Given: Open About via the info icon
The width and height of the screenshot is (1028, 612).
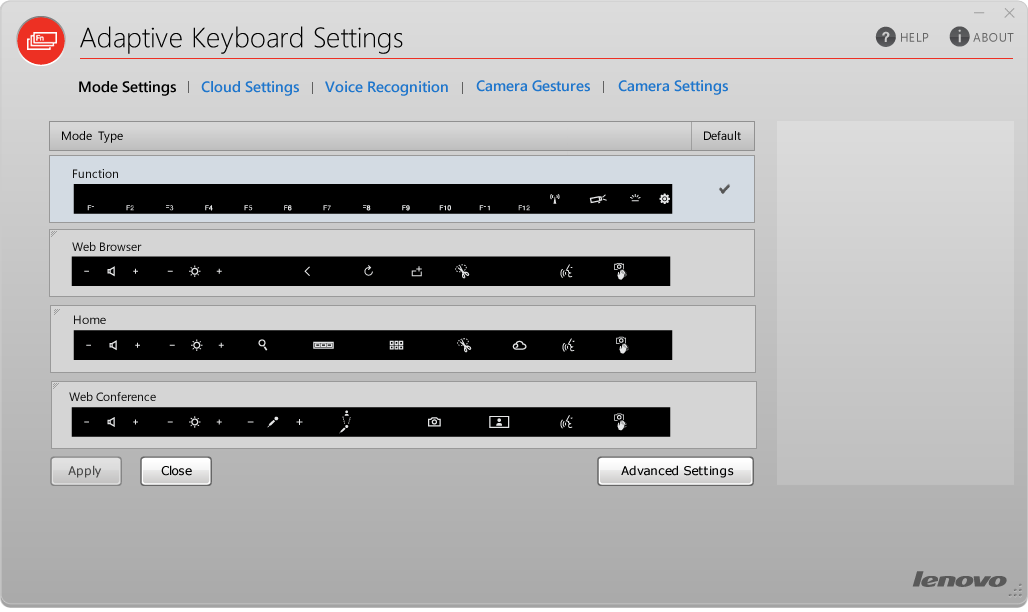Looking at the screenshot, I should tap(959, 37).
